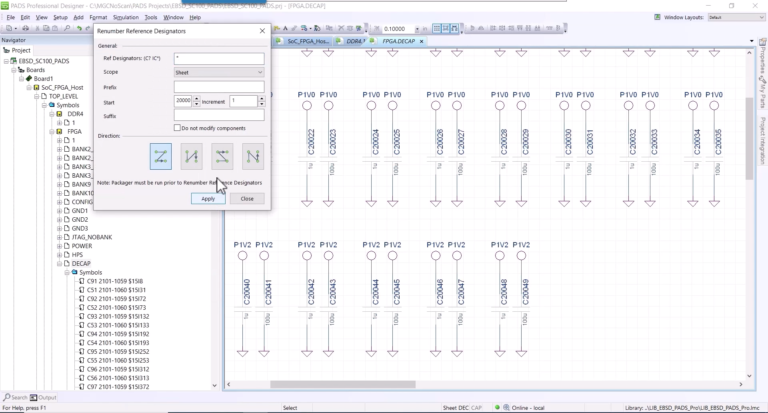Click the Close button in dialog
Image resolution: width=768 pixels, height=413 pixels.
tap(247, 198)
